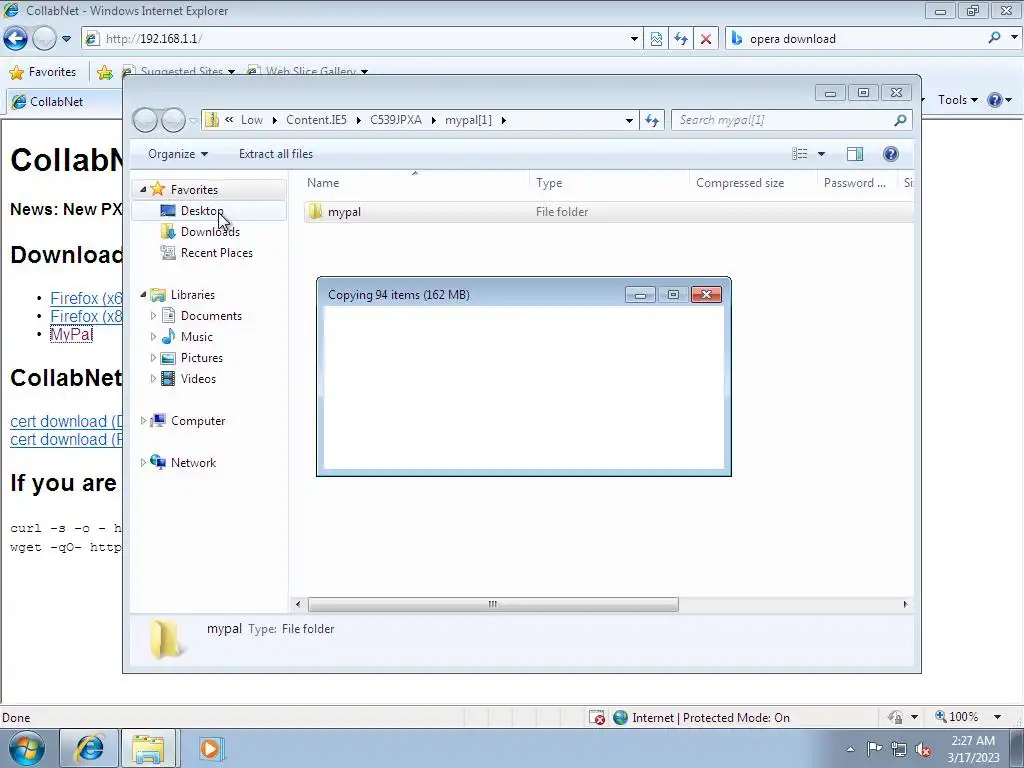Screen dimensions: 1024x768
Task: Click the muted volume icon in system tray
Action: 923,750
